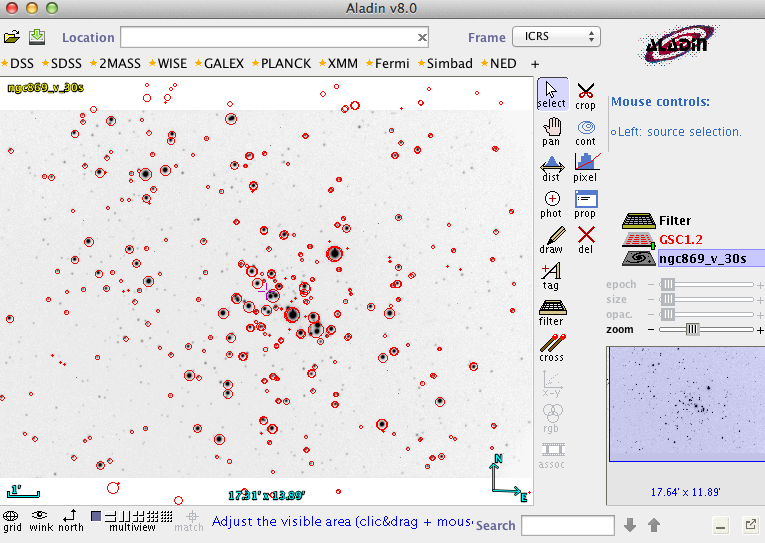
Task: Click the opac. slider handle
Action: click(668, 314)
